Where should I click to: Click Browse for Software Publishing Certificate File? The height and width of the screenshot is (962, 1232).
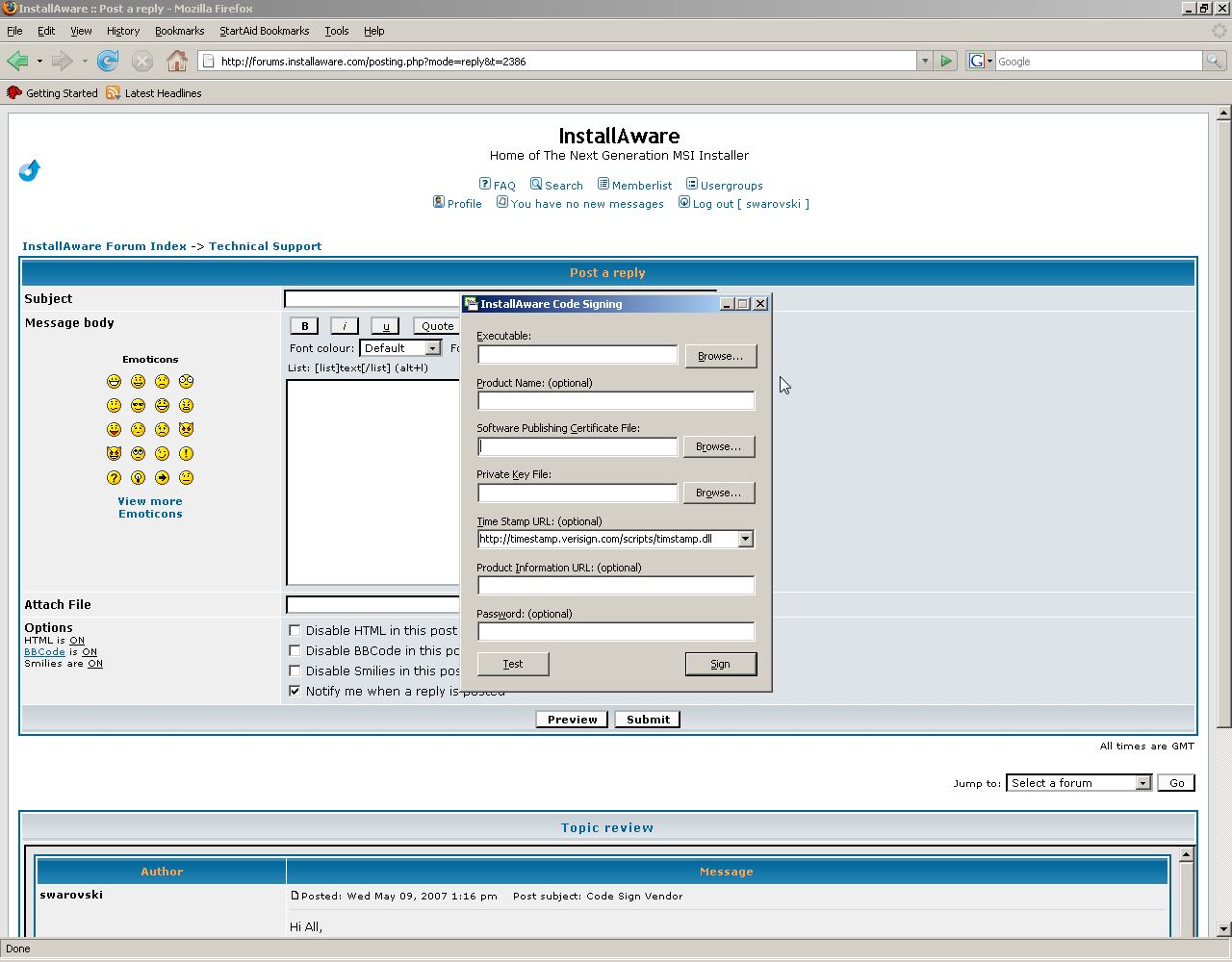click(719, 446)
